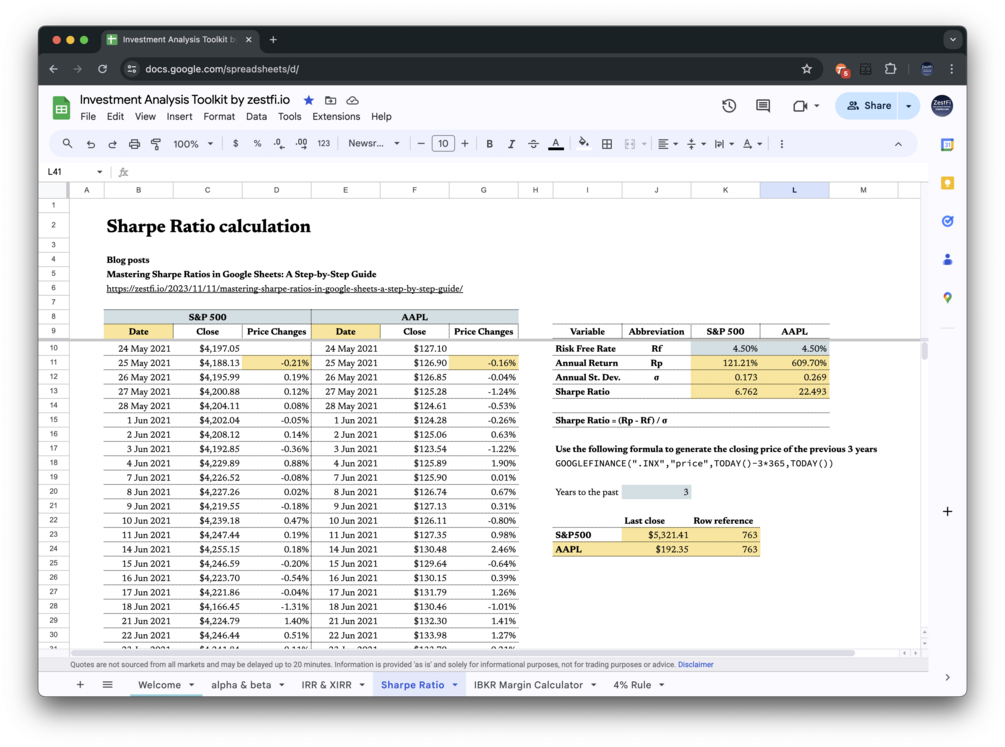
Task: Click the print icon
Action: coord(134,144)
